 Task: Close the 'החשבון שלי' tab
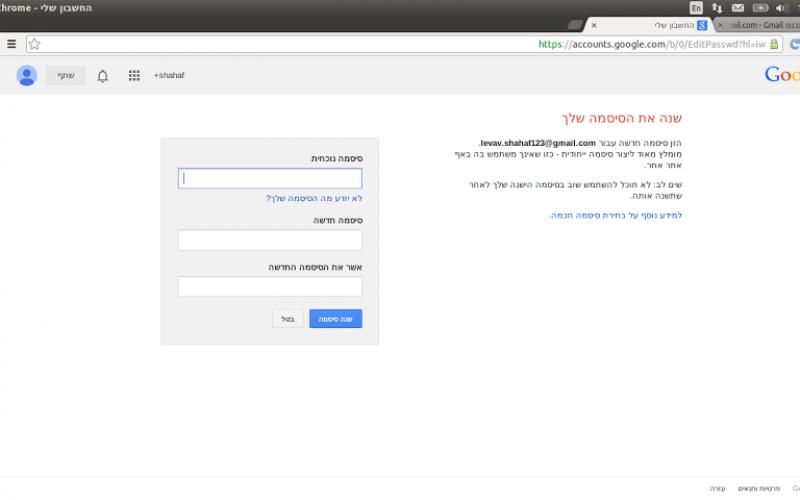pos(594,25)
